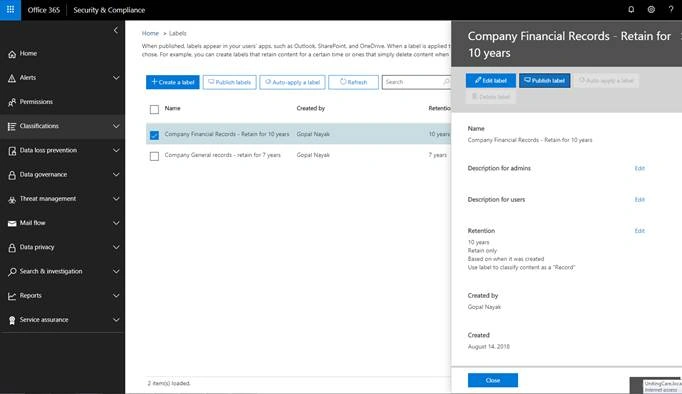This screenshot has width=682, height=394.
Task: Click the Data privacy lock icon
Action: tap(12, 247)
